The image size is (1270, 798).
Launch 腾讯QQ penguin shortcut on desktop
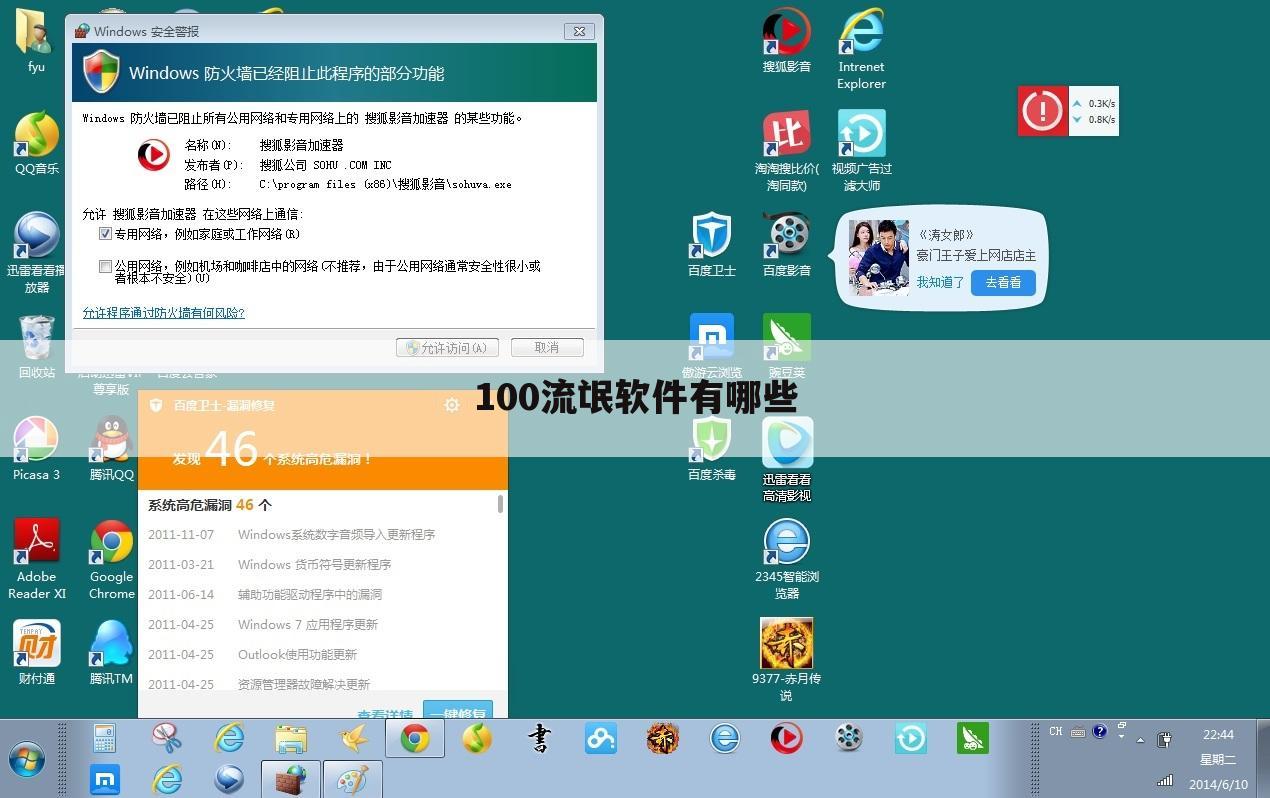point(111,448)
